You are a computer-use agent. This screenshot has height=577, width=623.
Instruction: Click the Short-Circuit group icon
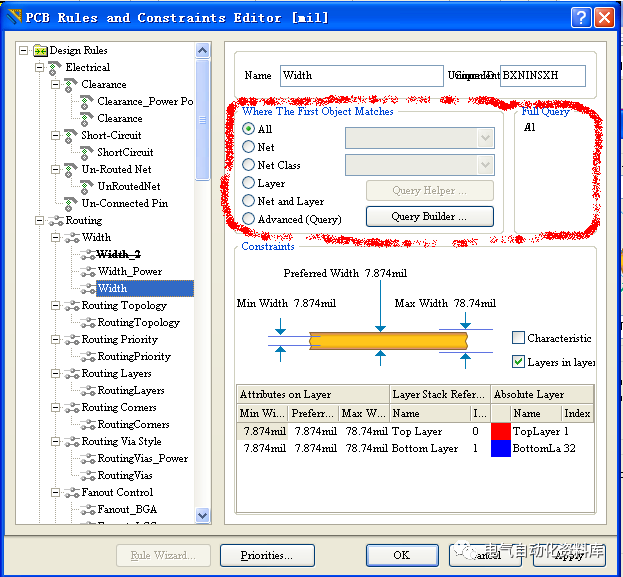point(71,136)
